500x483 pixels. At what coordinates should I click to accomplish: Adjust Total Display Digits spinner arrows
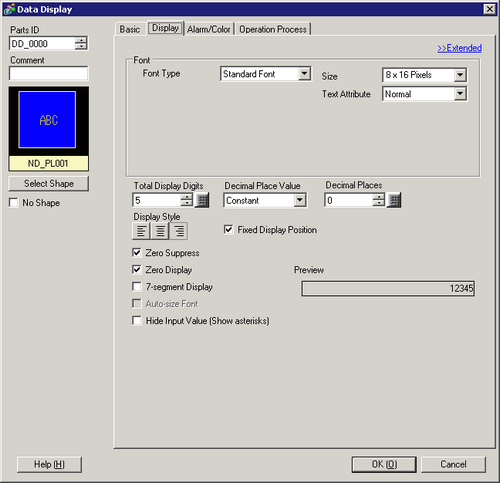[186, 200]
